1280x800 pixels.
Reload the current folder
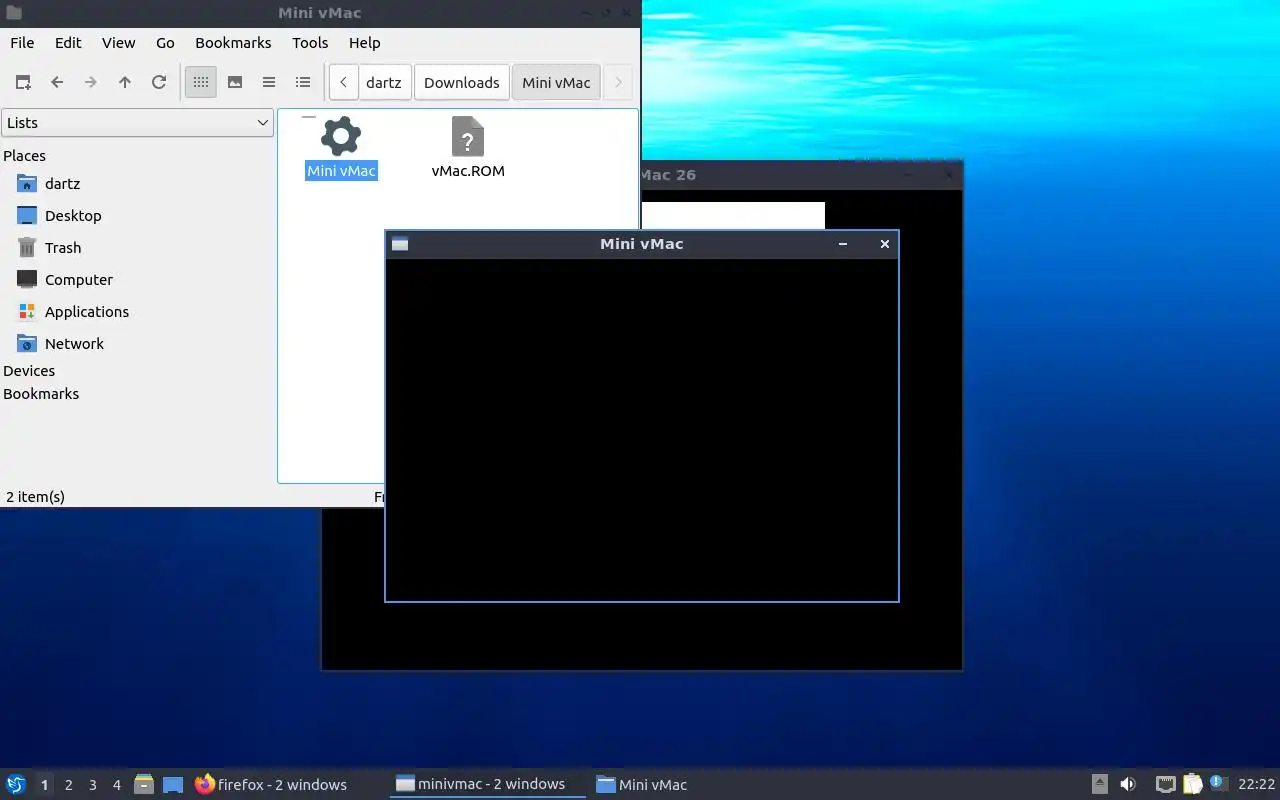[x=159, y=82]
